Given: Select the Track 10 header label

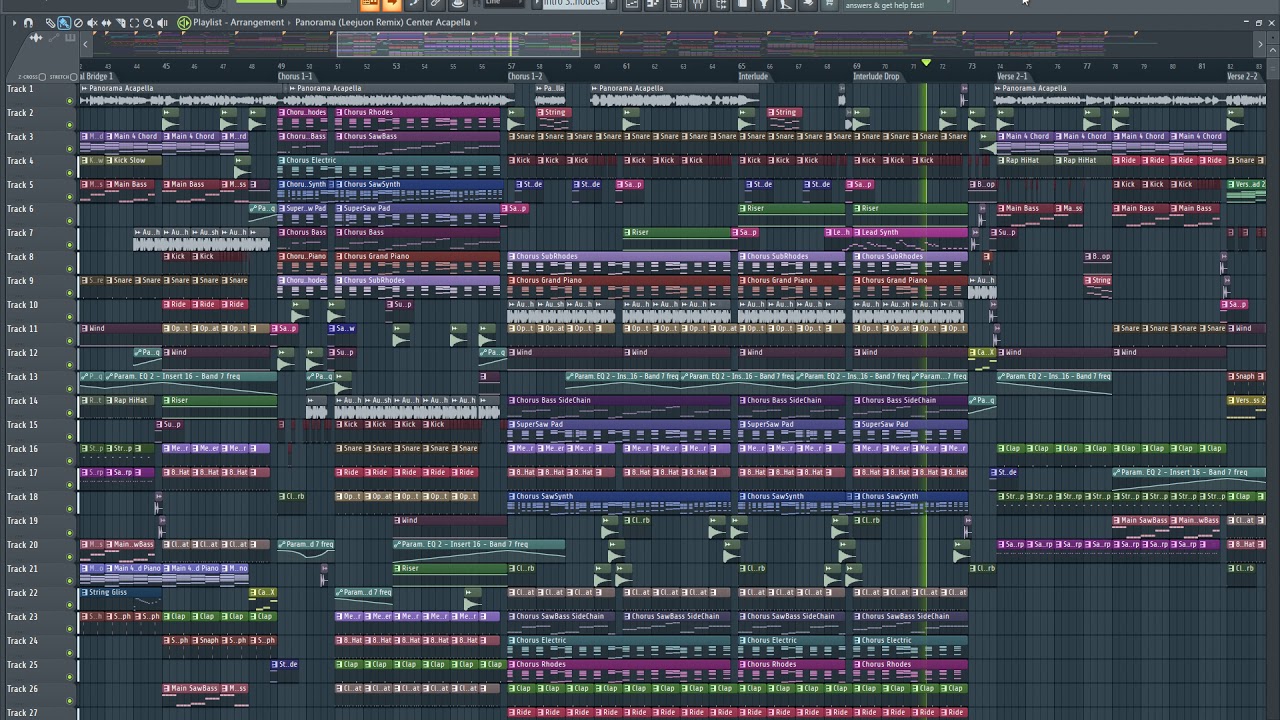Looking at the screenshot, I should pyautogui.click(x=22, y=305).
